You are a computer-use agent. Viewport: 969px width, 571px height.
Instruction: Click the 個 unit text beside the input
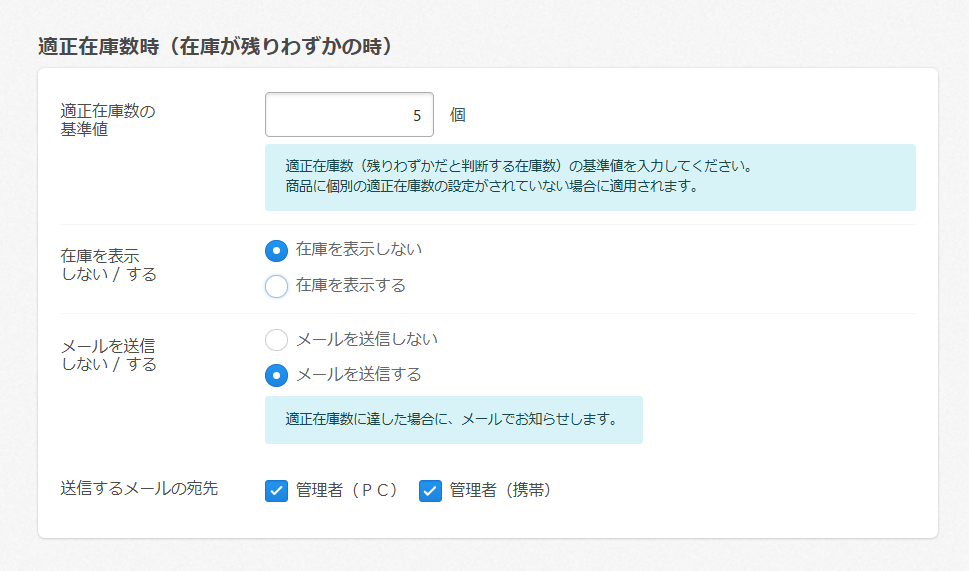click(458, 115)
